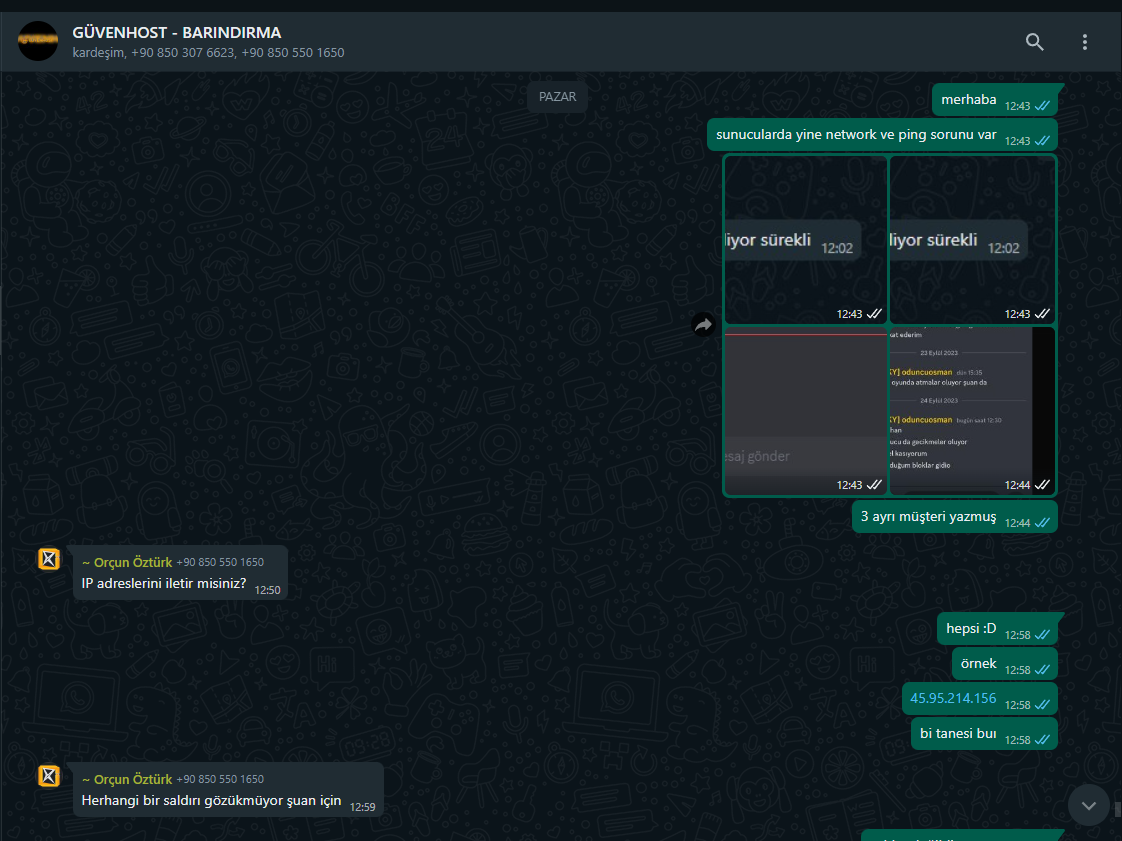Click the double check on 'örnek' message
Viewport: 1122px width, 841px height.
[x=1042, y=670]
